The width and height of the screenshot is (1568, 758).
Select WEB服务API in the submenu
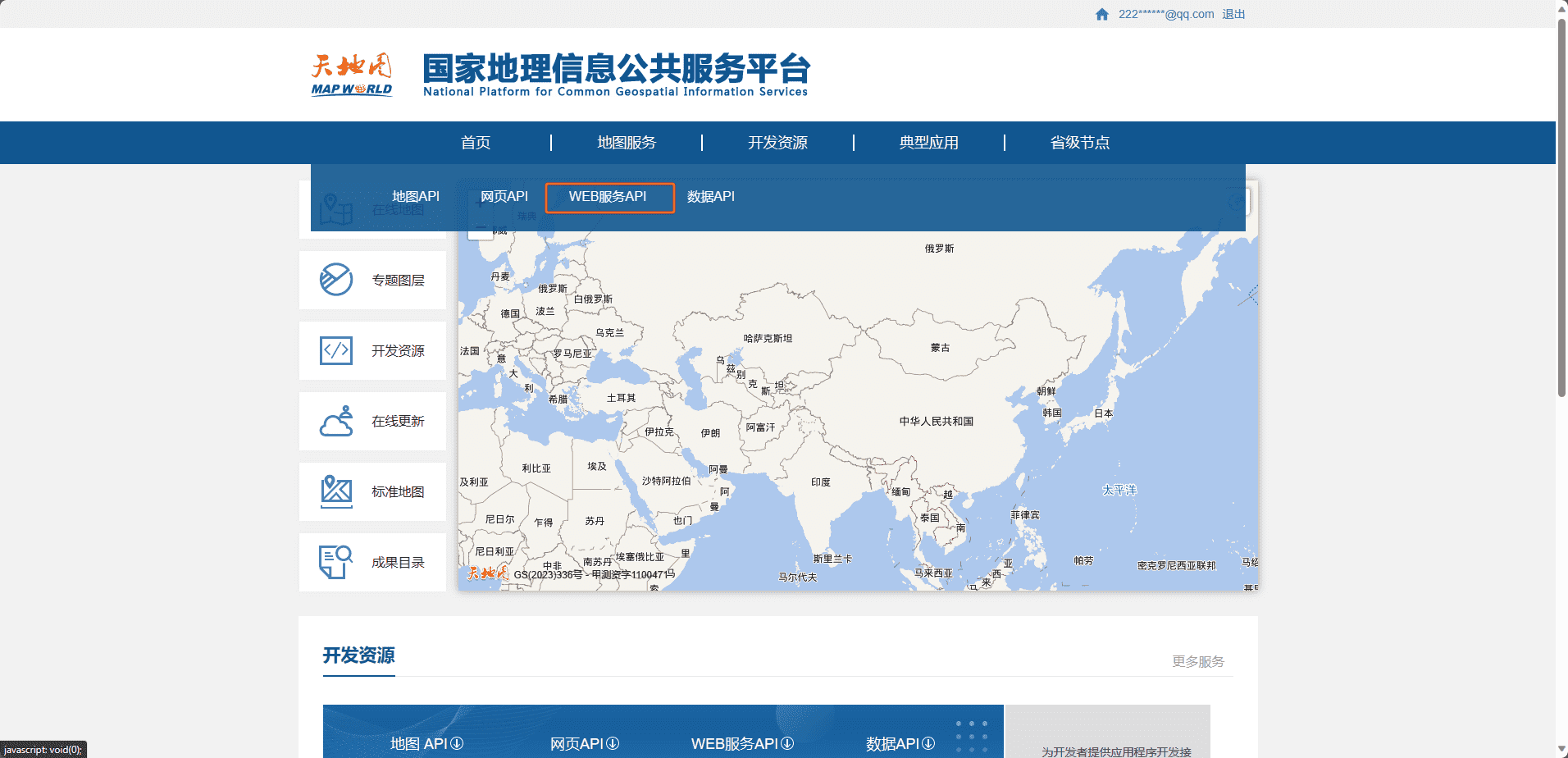coord(609,197)
